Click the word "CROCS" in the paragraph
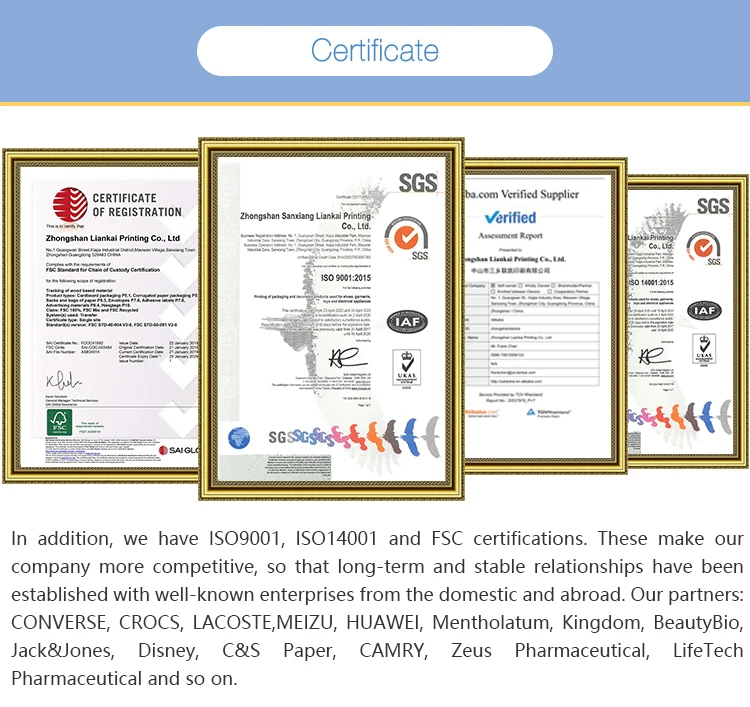This screenshot has height=707, width=750. (151, 622)
